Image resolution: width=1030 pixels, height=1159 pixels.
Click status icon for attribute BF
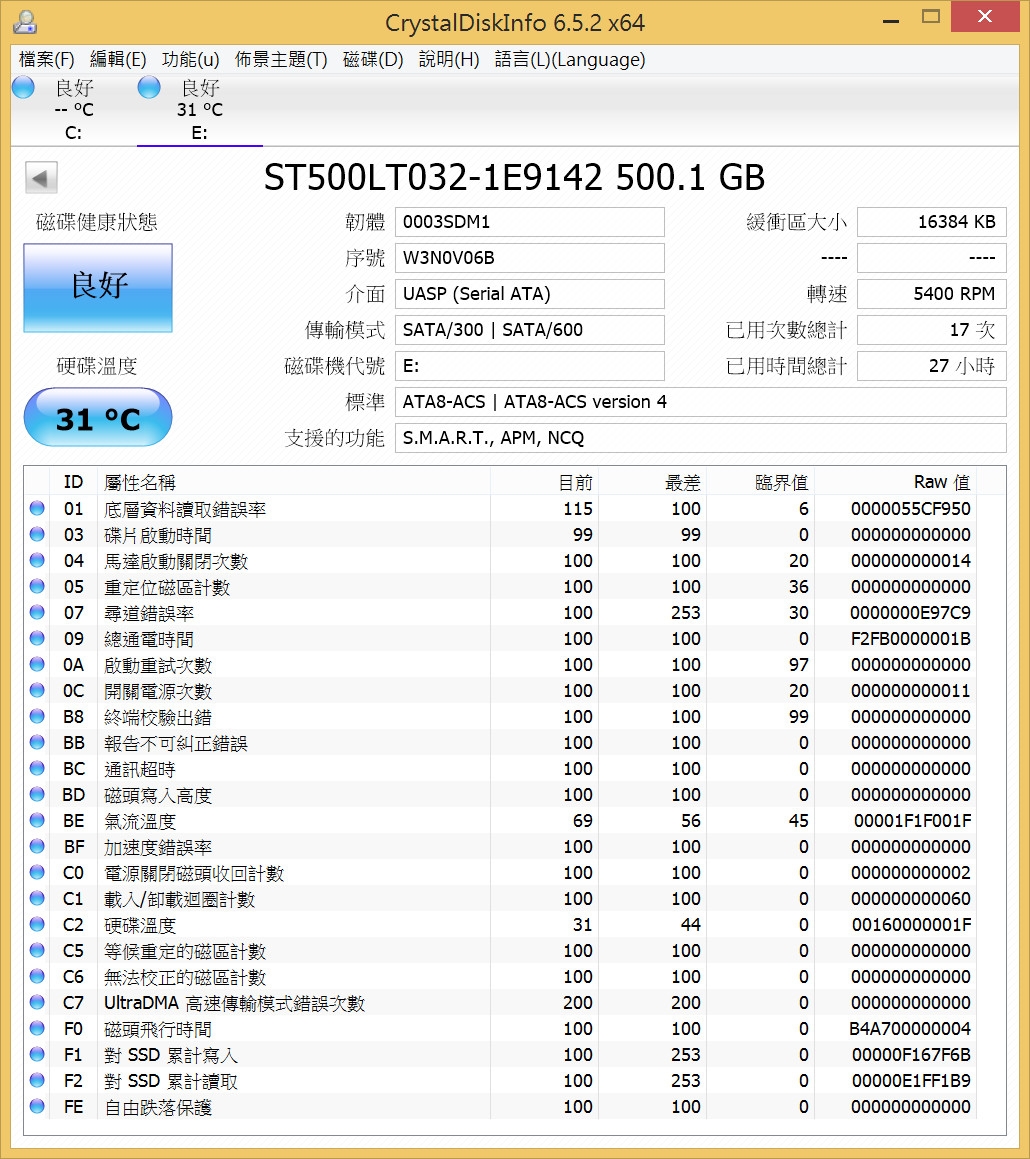(x=37, y=846)
